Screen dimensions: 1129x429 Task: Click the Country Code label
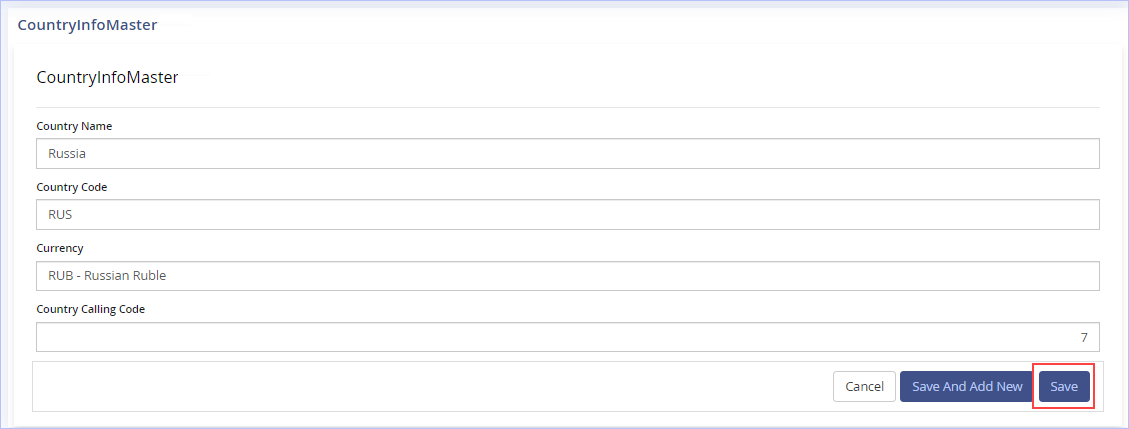[72, 187]
